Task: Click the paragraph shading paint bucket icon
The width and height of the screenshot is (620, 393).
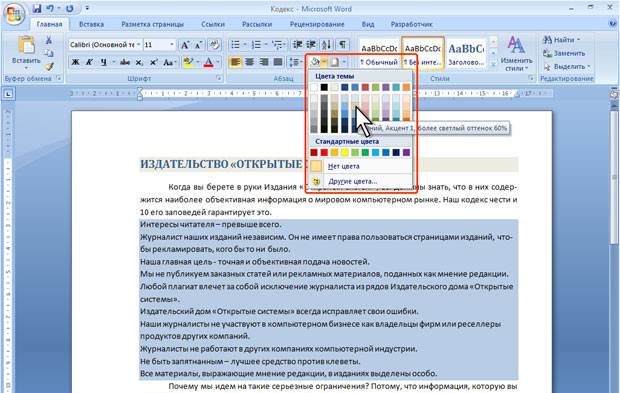Action: click(x=315, y=62)
